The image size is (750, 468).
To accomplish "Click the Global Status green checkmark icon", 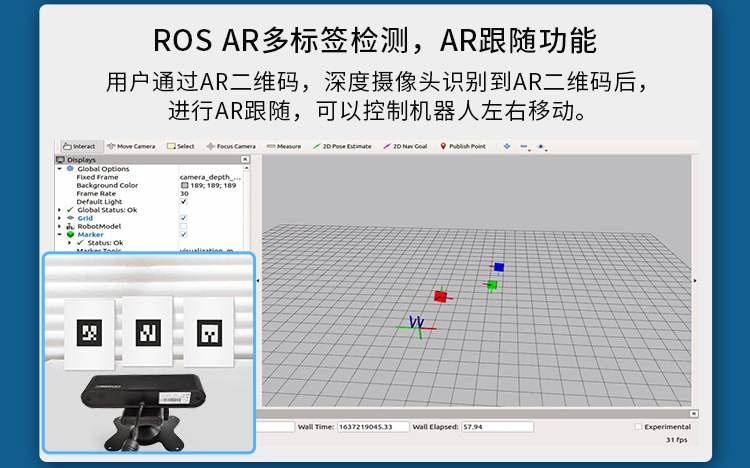I will (70, 210).
